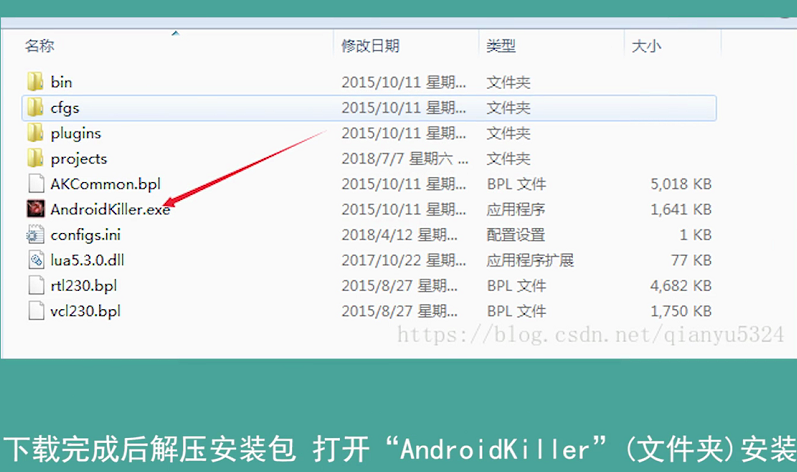This screenshot has width=797, height=472.
Task: Select the folder name projects
Action: (x=79, y=159)
